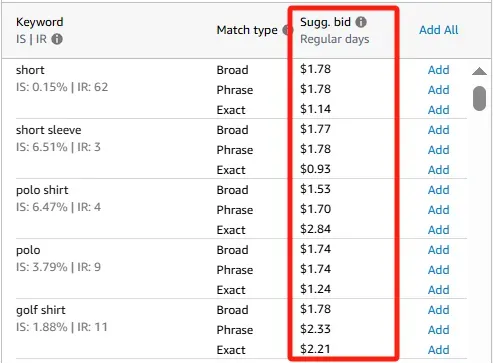The height and width of the screenshot is (364, 494).
Task: Add 'golf shirt' with Broad match
Action: (438, 310)
